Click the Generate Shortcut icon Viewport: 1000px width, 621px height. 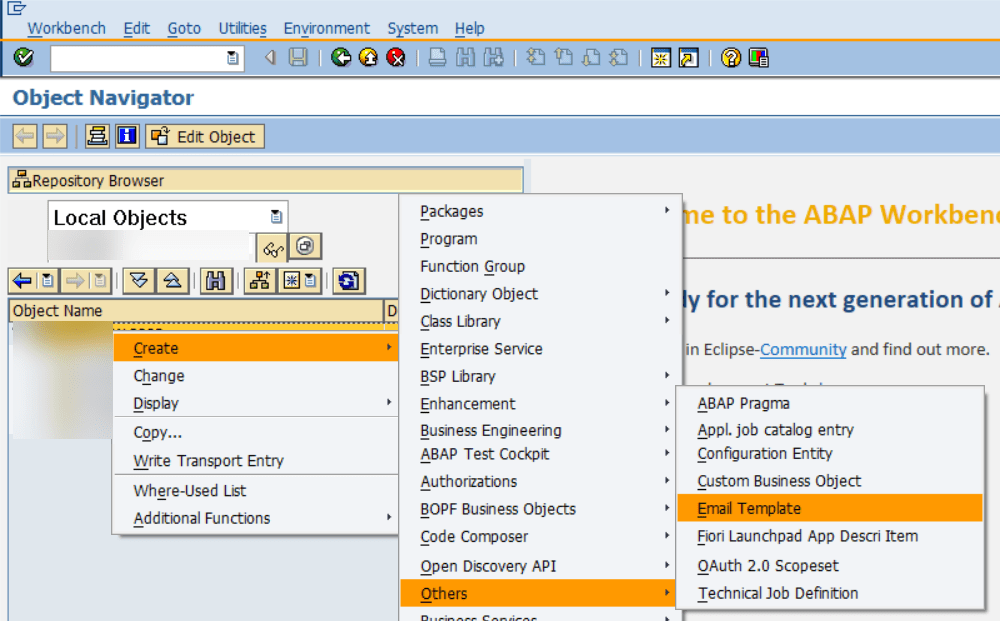pos(689,58)
